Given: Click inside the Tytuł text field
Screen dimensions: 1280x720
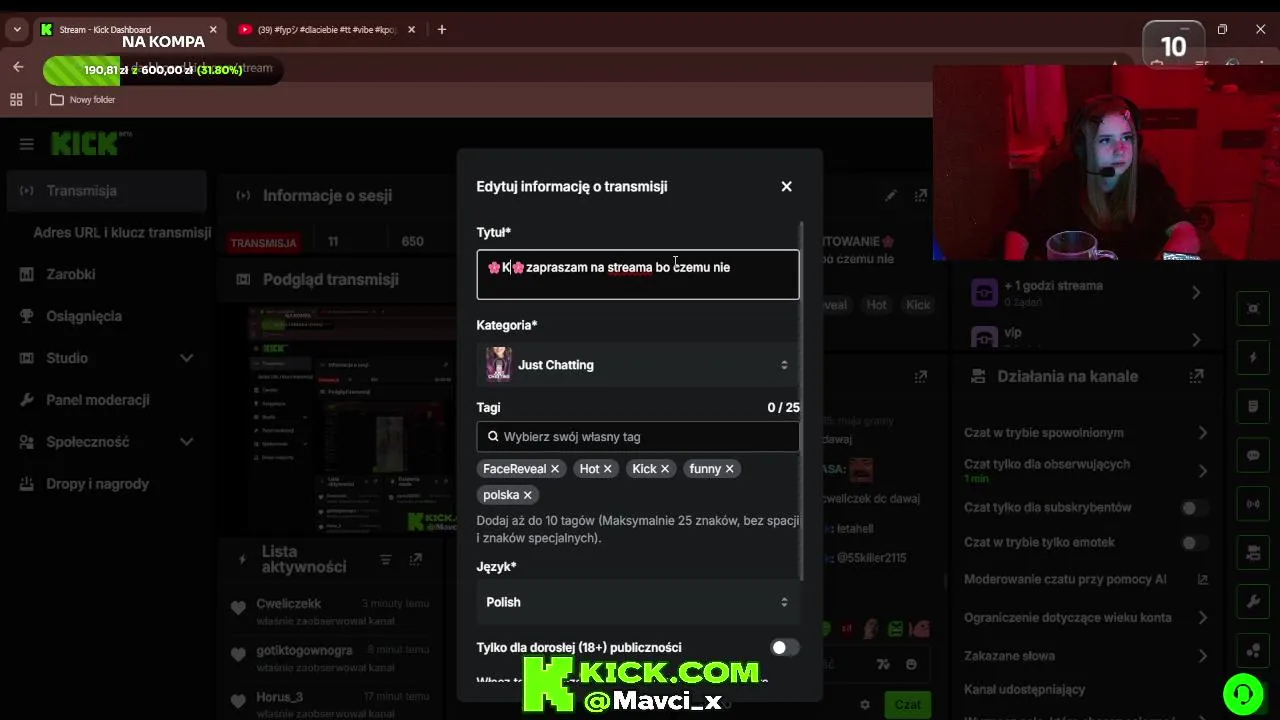Looking at the screenshot, I should click(638, 274).
